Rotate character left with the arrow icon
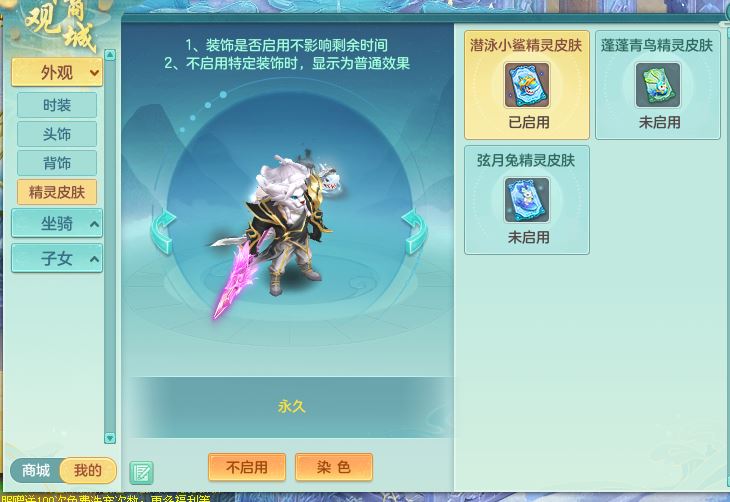Screen dimensions: 730x502 click(163, 231)
